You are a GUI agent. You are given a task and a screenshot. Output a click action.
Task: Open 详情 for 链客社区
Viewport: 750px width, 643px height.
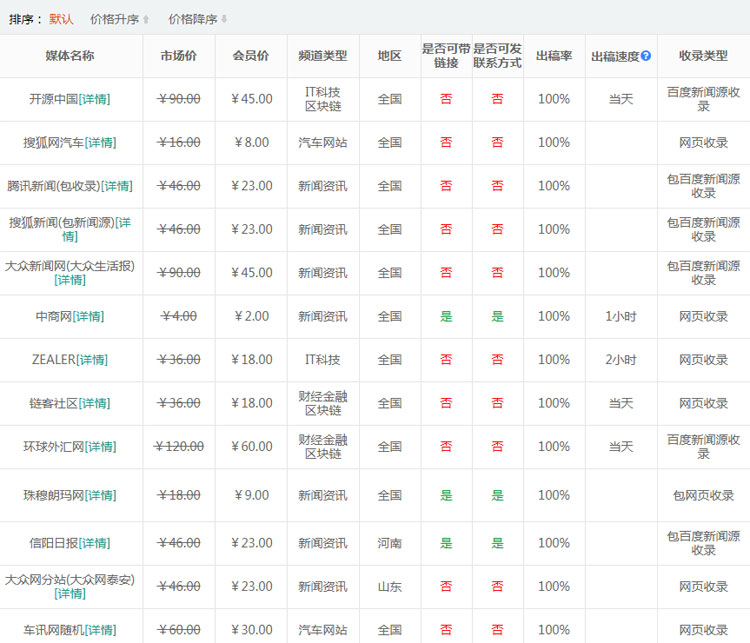[x=94, y=403]
